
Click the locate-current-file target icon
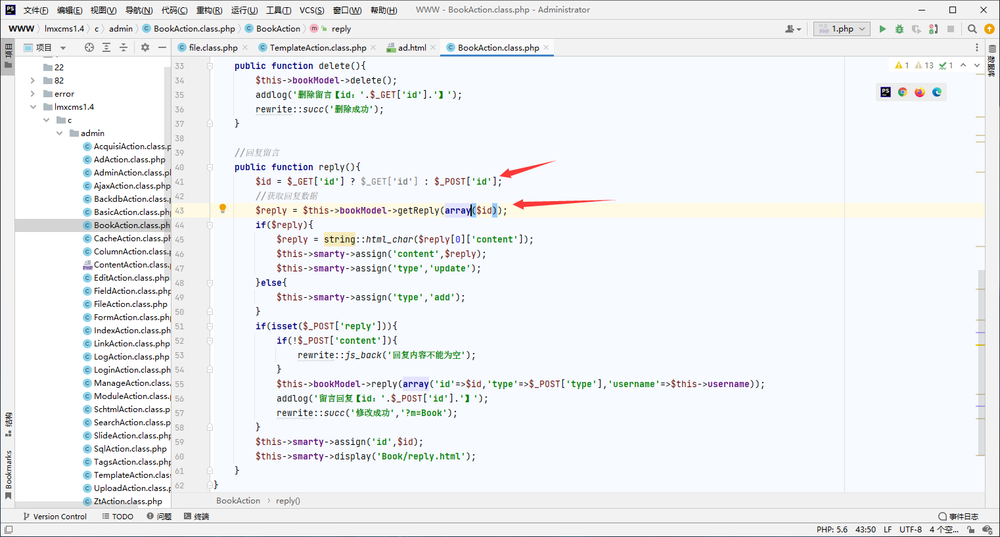(89, 47)
